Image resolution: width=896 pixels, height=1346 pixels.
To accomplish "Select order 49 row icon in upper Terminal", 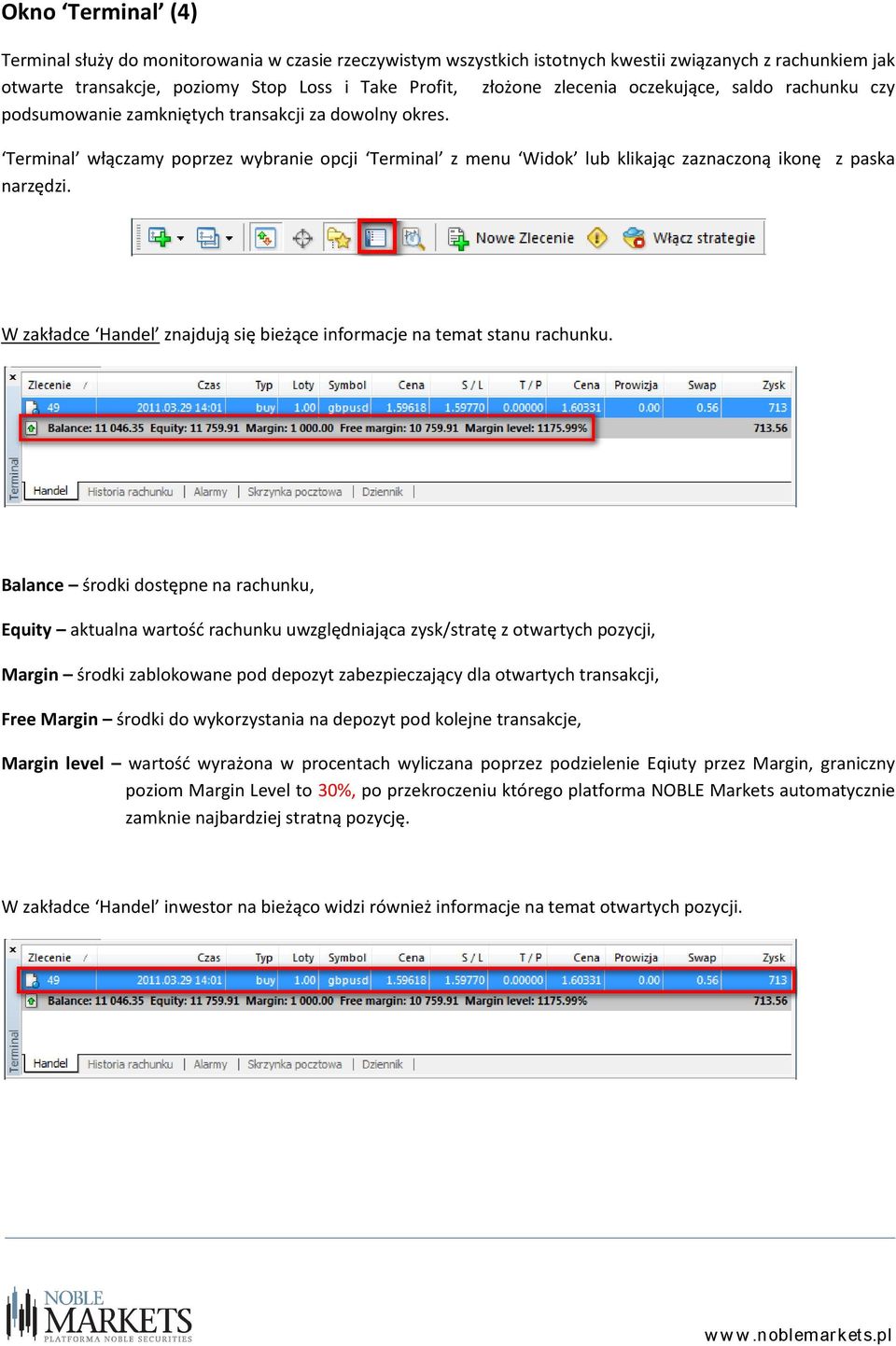I will point(32,407).
